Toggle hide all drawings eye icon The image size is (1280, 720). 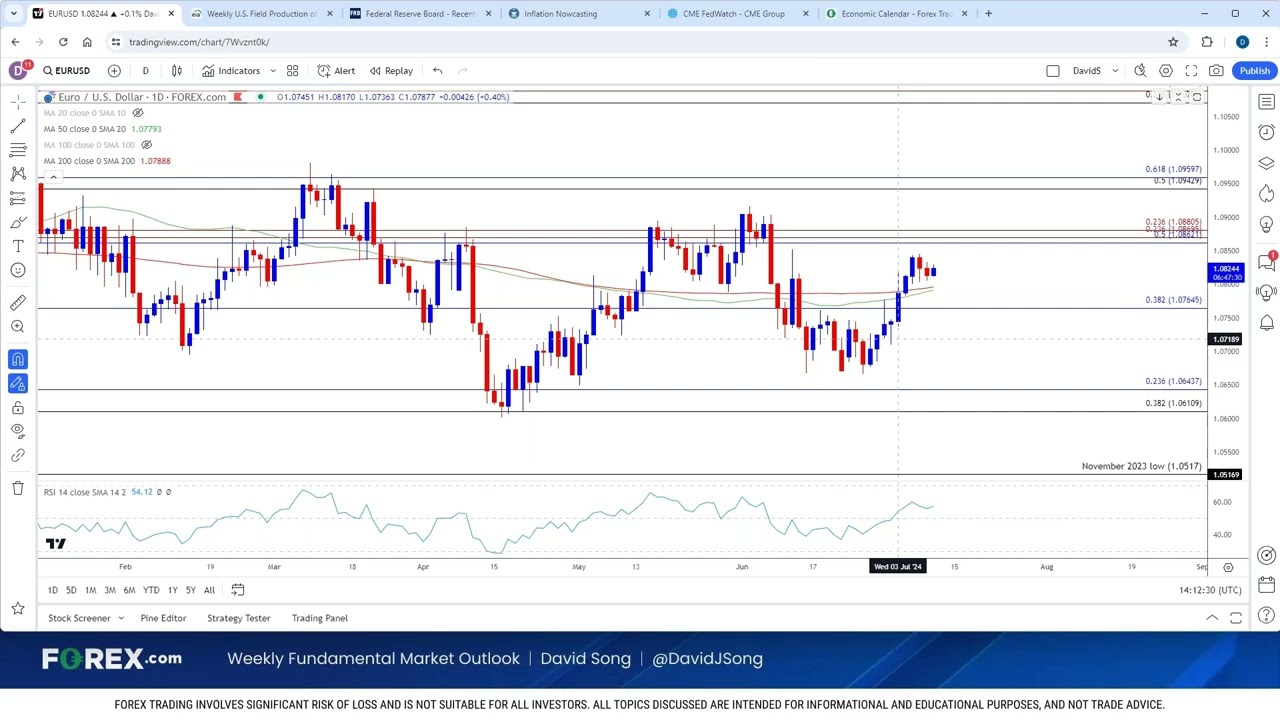coord(18,431)
